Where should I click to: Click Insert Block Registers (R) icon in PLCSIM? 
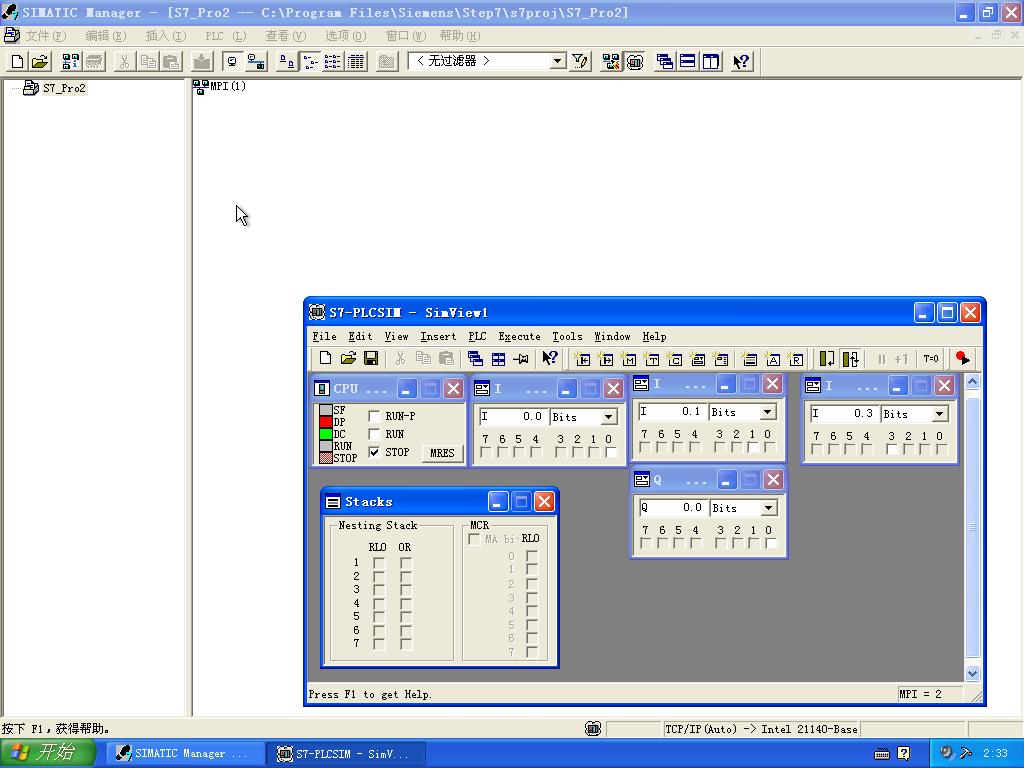[x=795, y=359]
